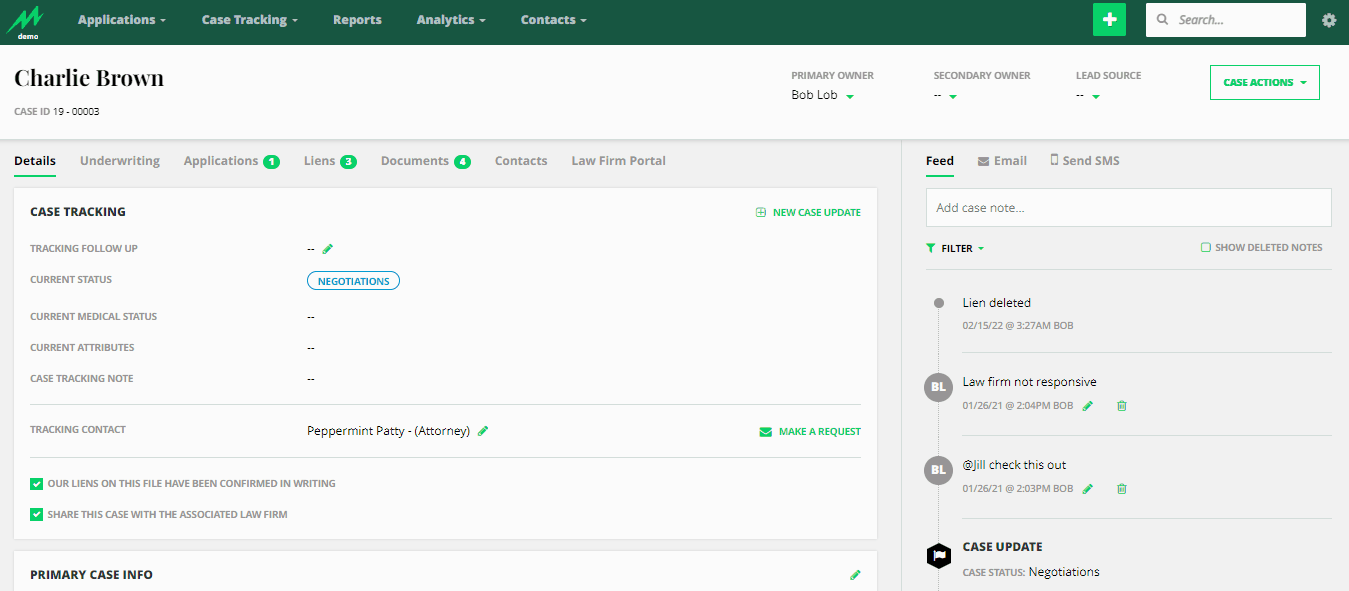
Task: Expand the Primary Owner Bob Lob dropdown
Action: [849, 97]
